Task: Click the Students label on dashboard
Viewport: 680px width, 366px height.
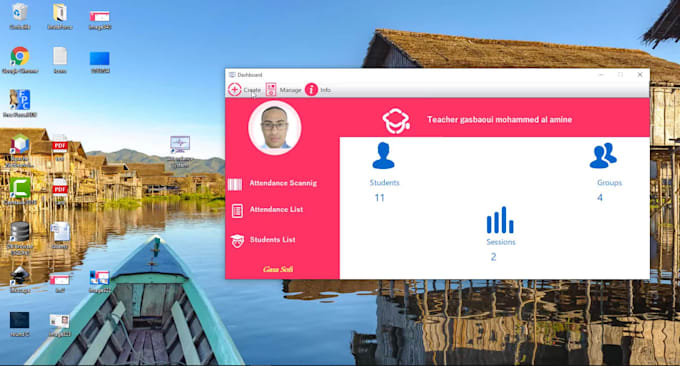Action: (x=384, y=183)
